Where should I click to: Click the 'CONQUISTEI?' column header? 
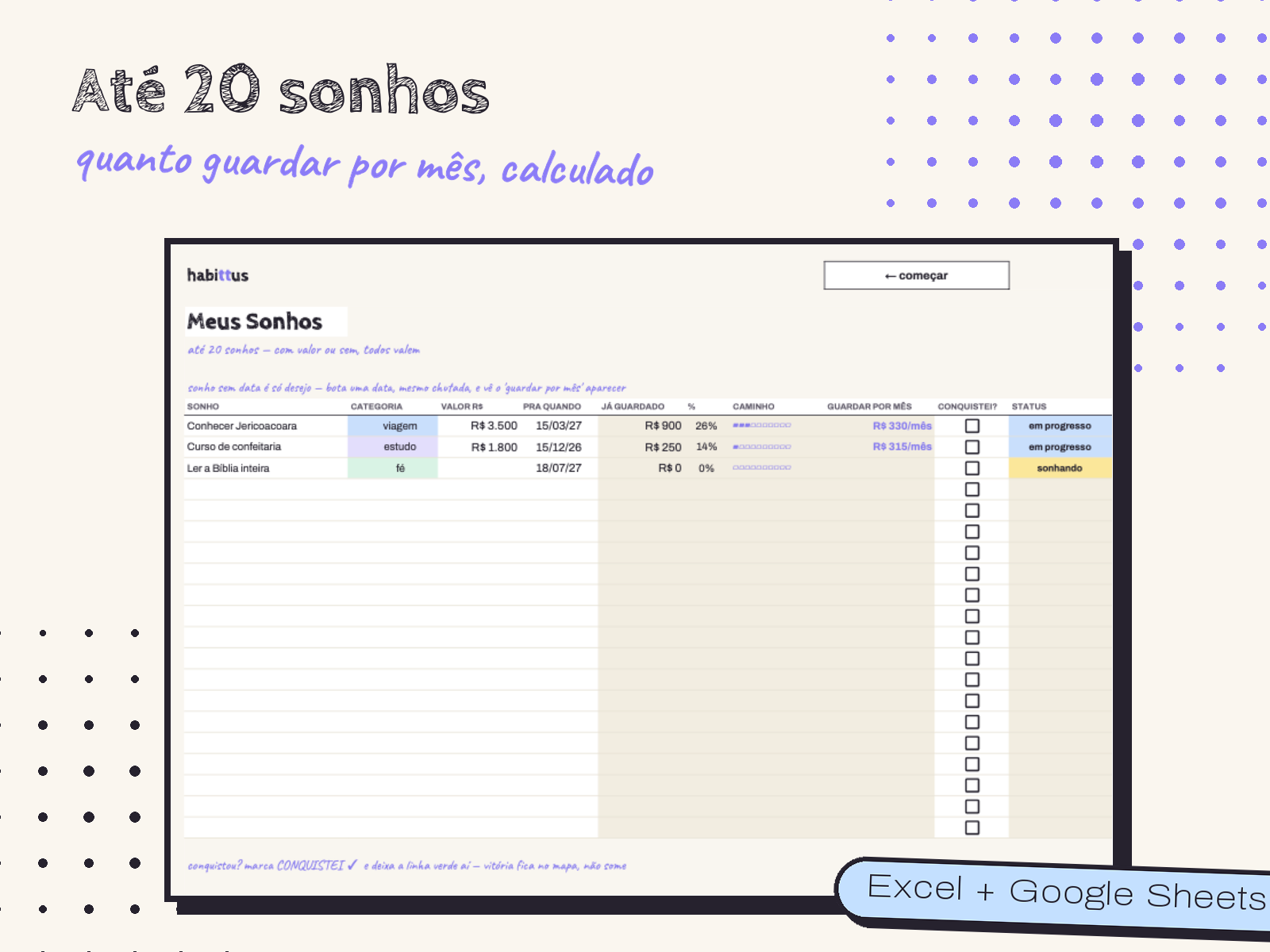967,406
